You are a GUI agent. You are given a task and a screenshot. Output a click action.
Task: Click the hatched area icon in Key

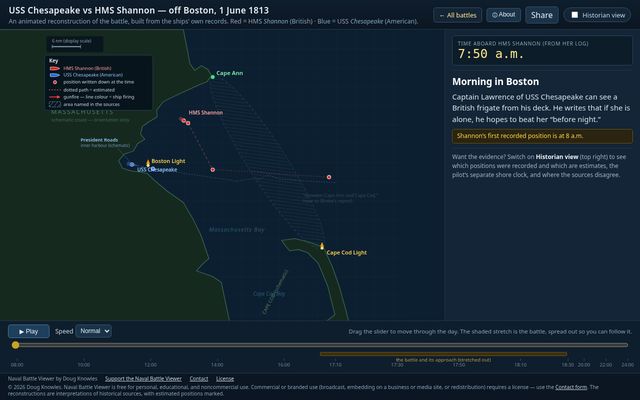pyautogui.click(x=55, y=104)
